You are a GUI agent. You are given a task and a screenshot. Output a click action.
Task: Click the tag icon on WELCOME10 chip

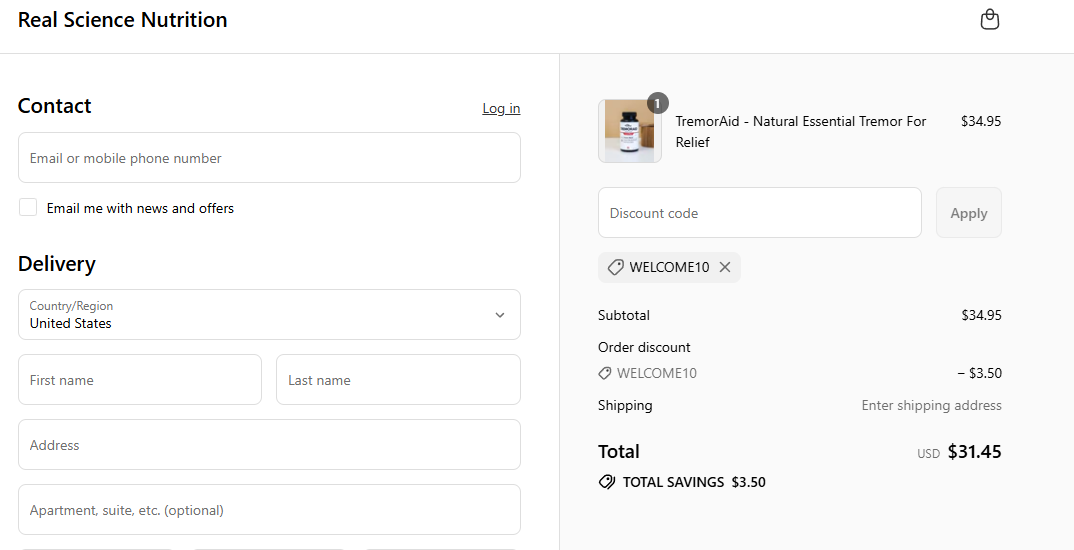click(615, 267)
